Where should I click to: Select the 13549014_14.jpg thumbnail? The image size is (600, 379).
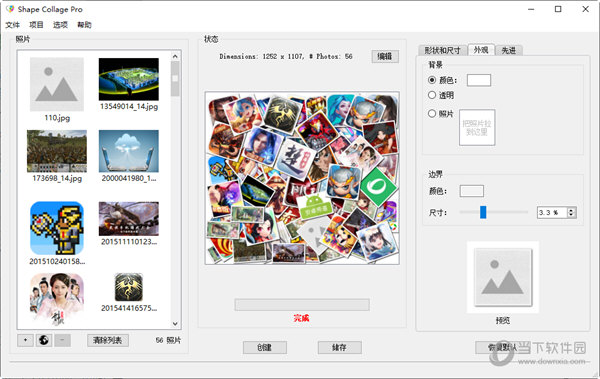129,79
